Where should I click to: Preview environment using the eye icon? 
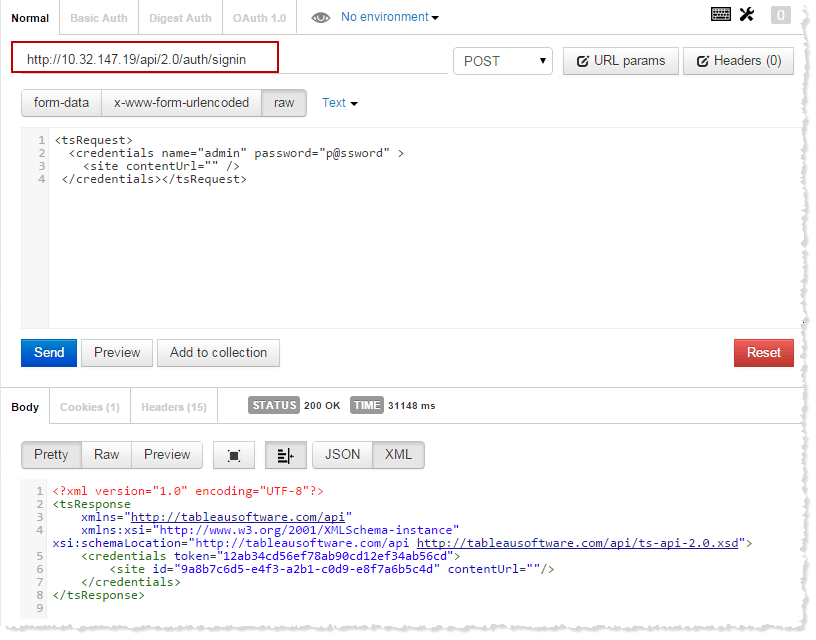[x=320, y=17]
